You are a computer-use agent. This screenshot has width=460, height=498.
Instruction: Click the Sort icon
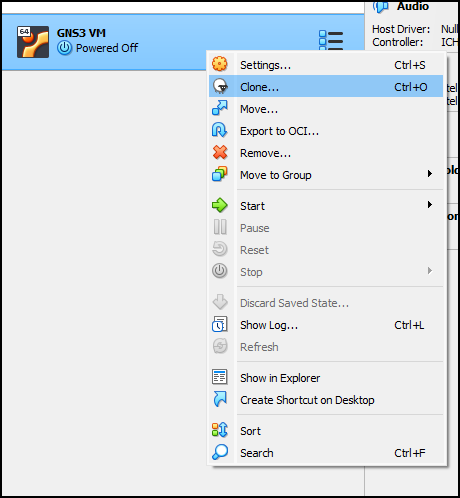click(x=220, y=430)
